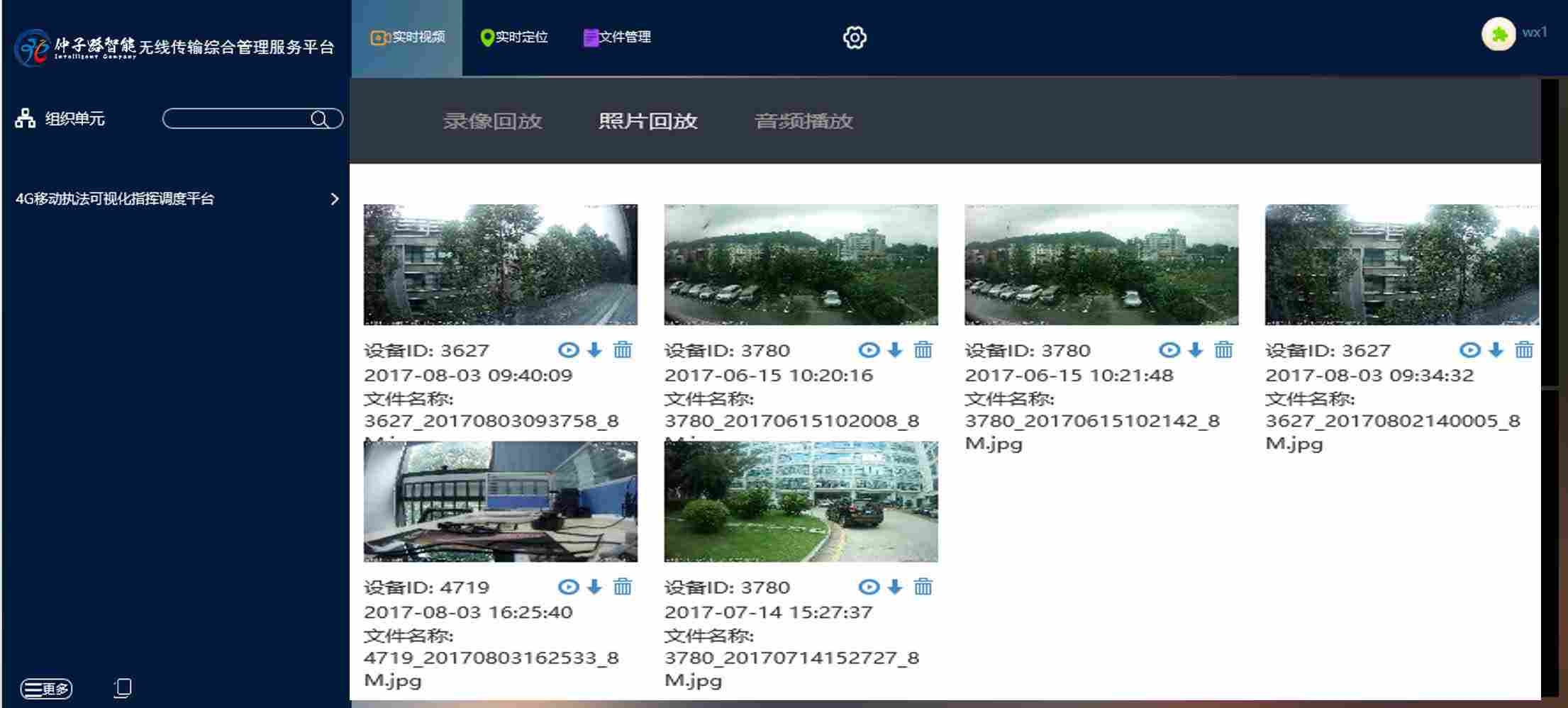Open the wx1 user avatar menu
This screenshot has width=1568, height=708.
pos(1498,34)
